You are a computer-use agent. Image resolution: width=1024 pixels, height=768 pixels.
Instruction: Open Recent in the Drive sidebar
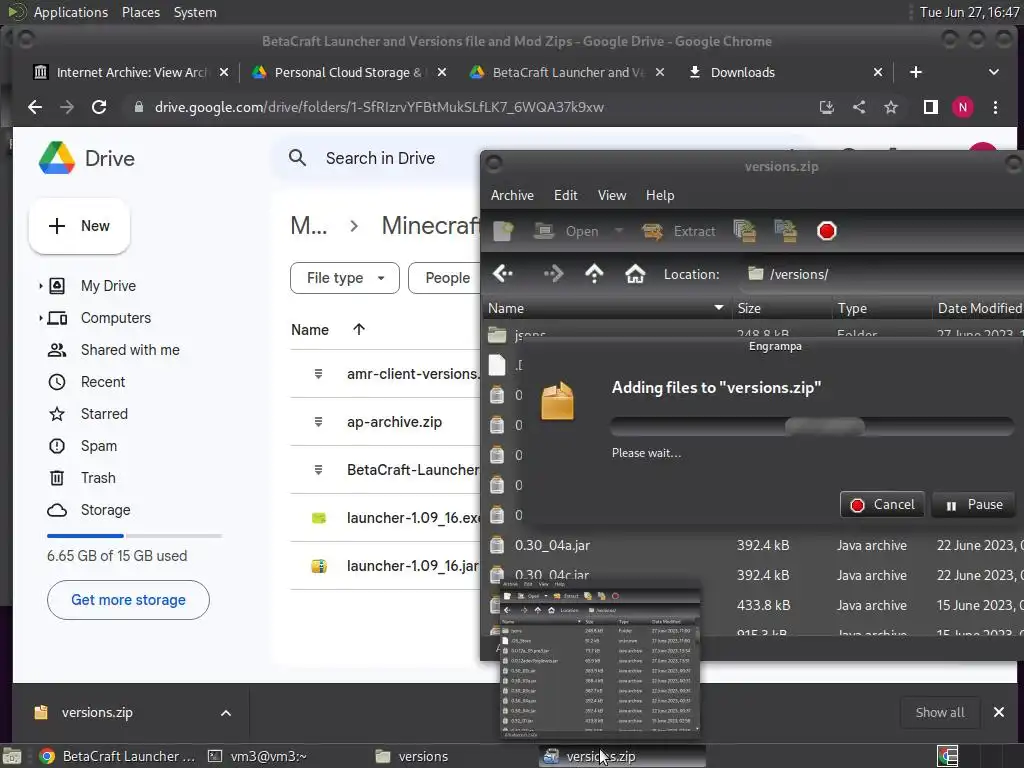click(103, 382)
